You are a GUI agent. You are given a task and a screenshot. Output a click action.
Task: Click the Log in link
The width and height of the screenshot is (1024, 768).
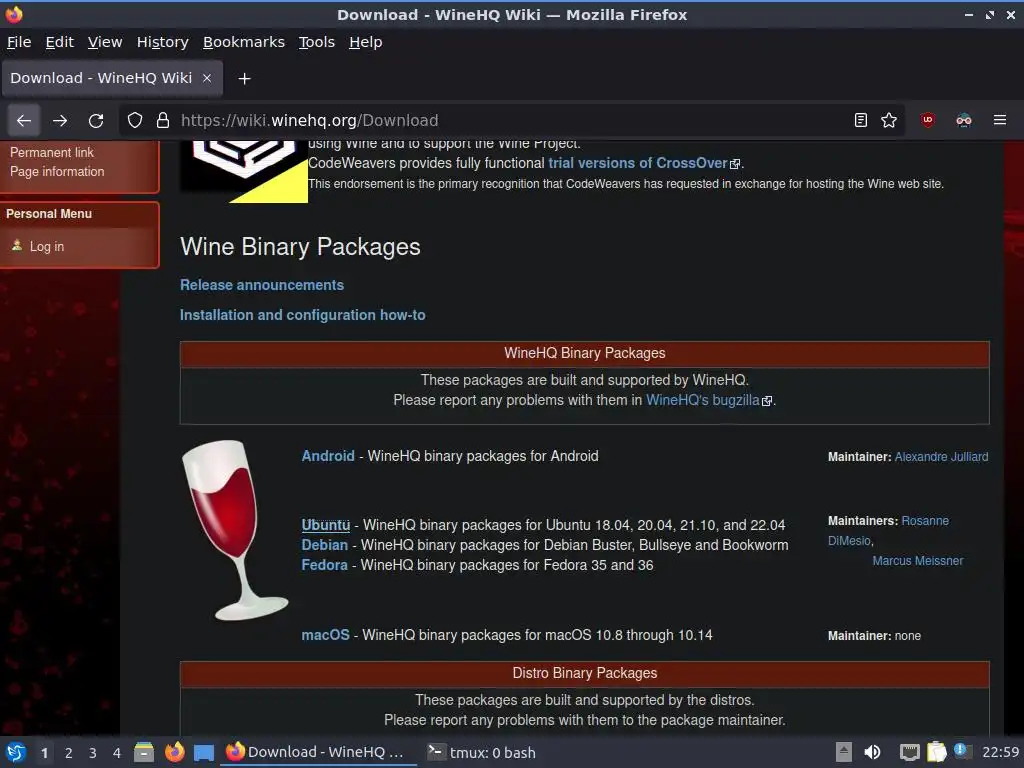coord(46,246)
